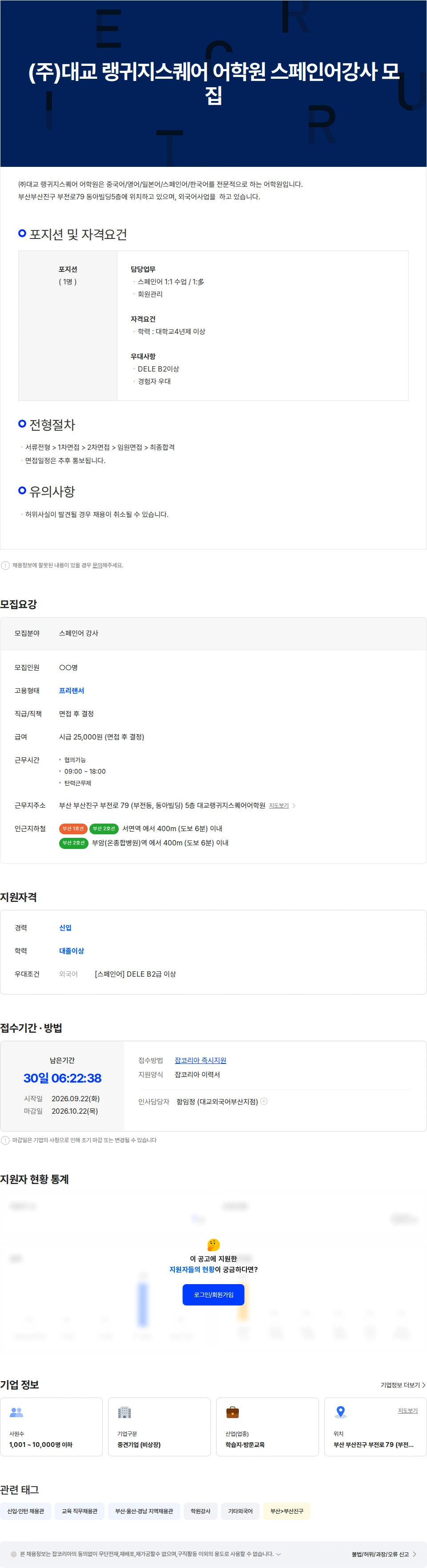Click the 신입 experience link
This screenshot has width=427, height=1568.
[65, 928]
